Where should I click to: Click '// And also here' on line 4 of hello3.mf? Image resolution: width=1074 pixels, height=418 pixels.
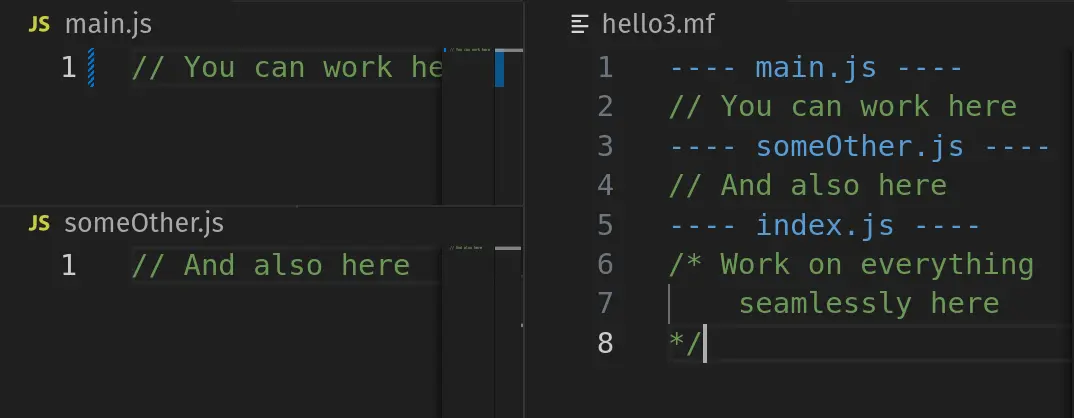pyautogui.click(x=808, y=185)
